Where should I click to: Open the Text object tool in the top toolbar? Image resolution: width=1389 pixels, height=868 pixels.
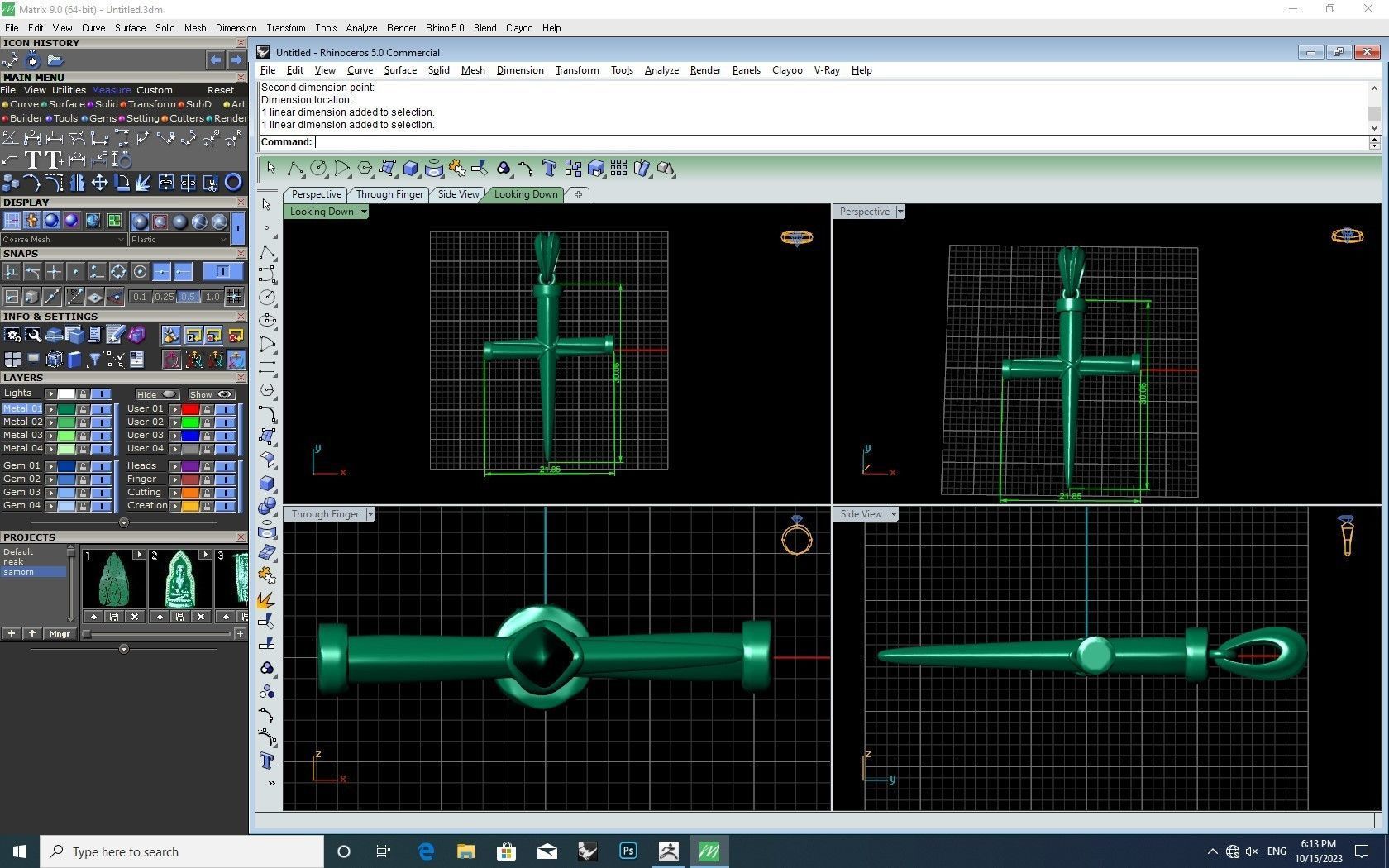549,169
